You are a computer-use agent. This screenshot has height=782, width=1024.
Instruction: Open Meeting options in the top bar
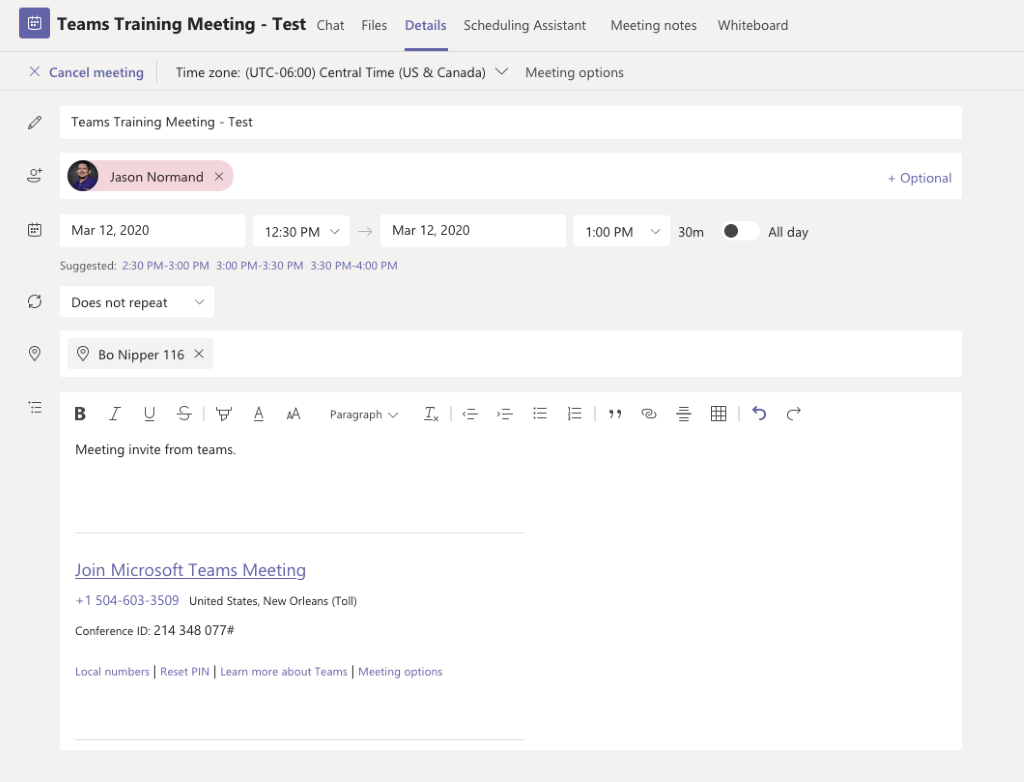click(x=575, y=73)
